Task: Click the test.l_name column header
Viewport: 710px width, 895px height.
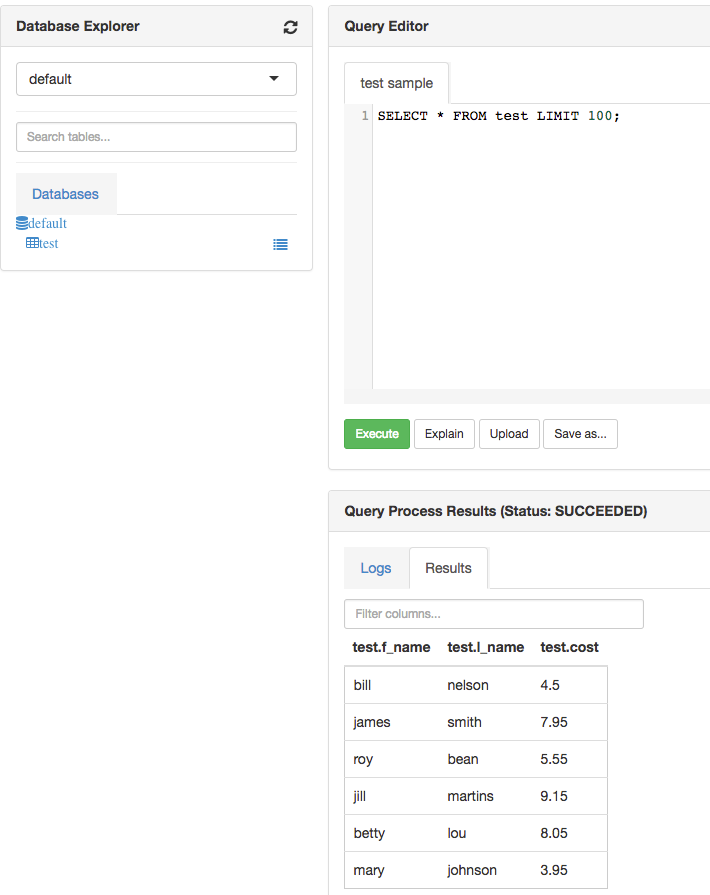Action: (x=486, y=647)
